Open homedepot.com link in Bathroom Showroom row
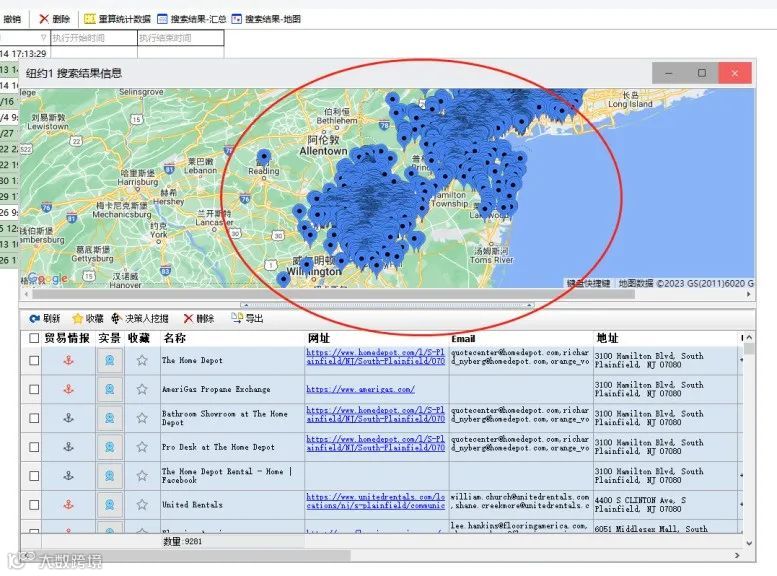Screen dimensions: 777x576 click(375, 414)
